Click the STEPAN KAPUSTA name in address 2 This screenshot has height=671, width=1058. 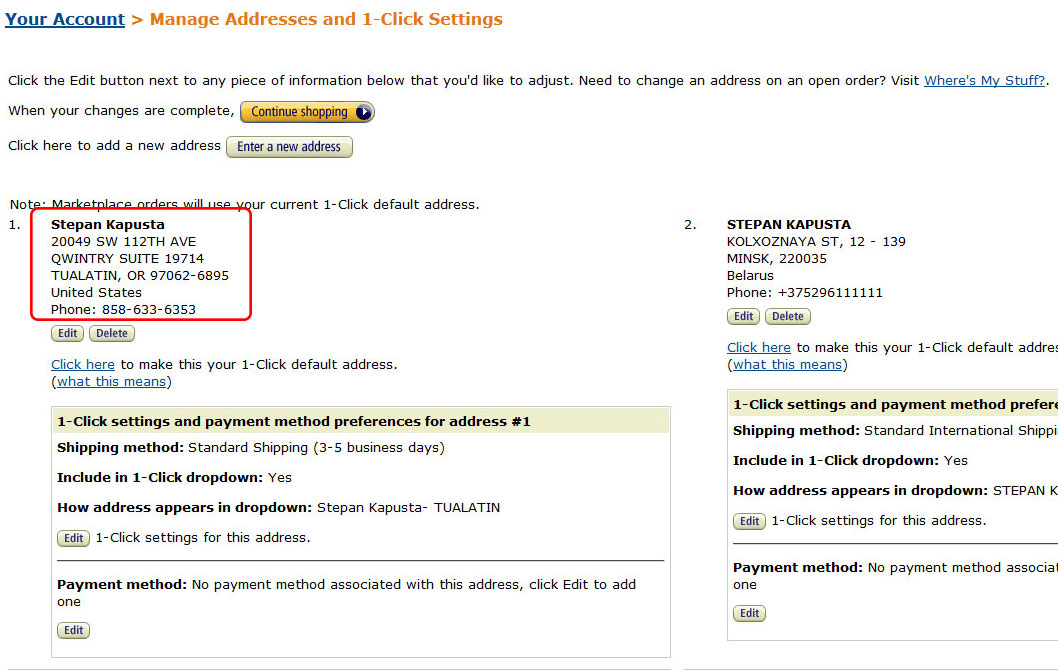coord(789,225)
